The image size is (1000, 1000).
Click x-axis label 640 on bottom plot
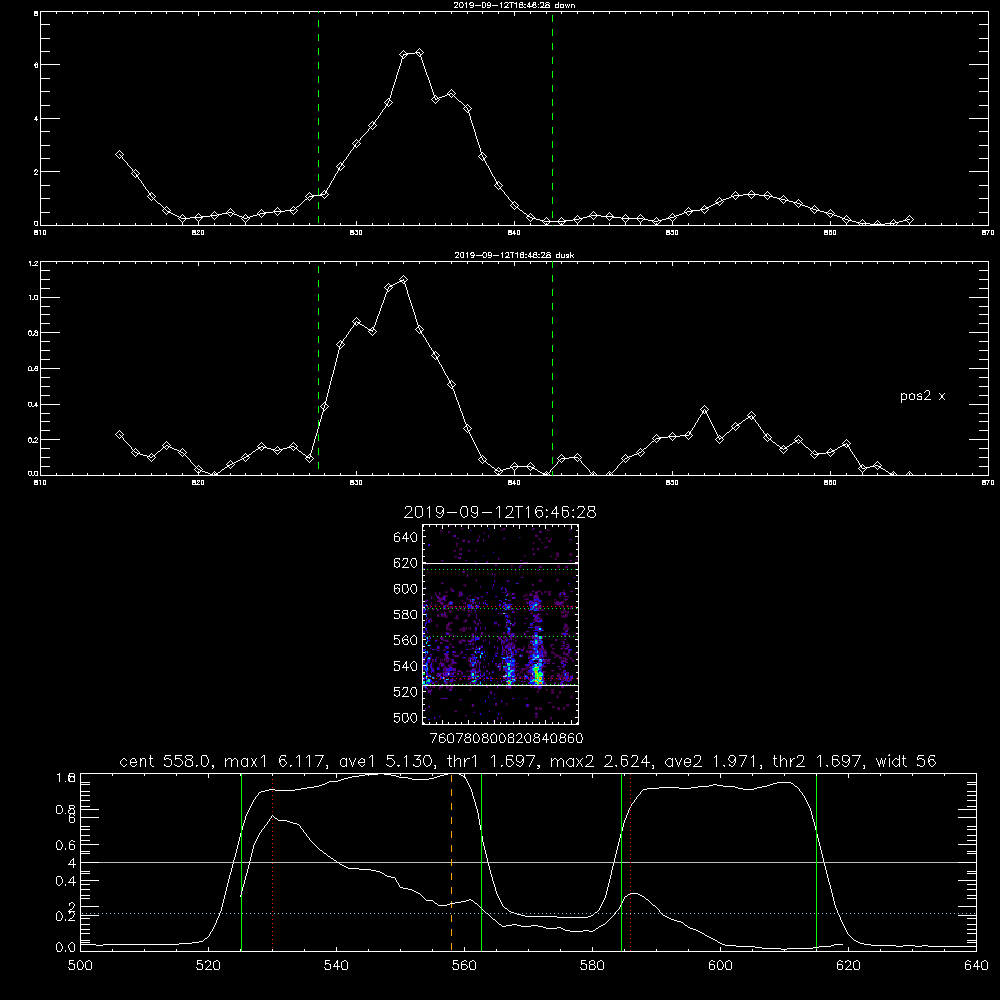(x=976, y=966)
